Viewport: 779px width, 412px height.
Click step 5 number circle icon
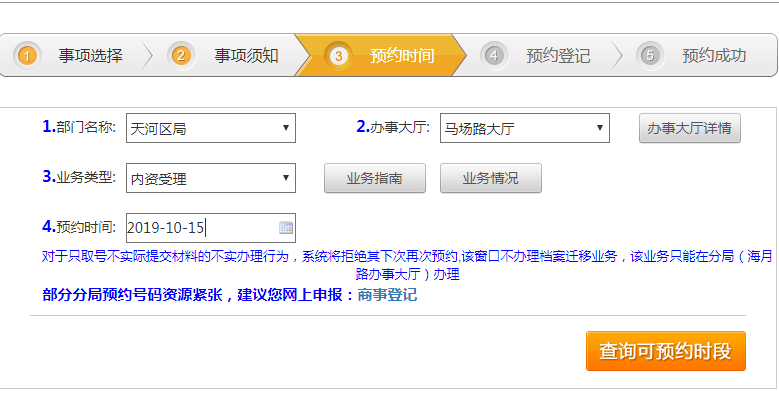[x=650, y=56]
